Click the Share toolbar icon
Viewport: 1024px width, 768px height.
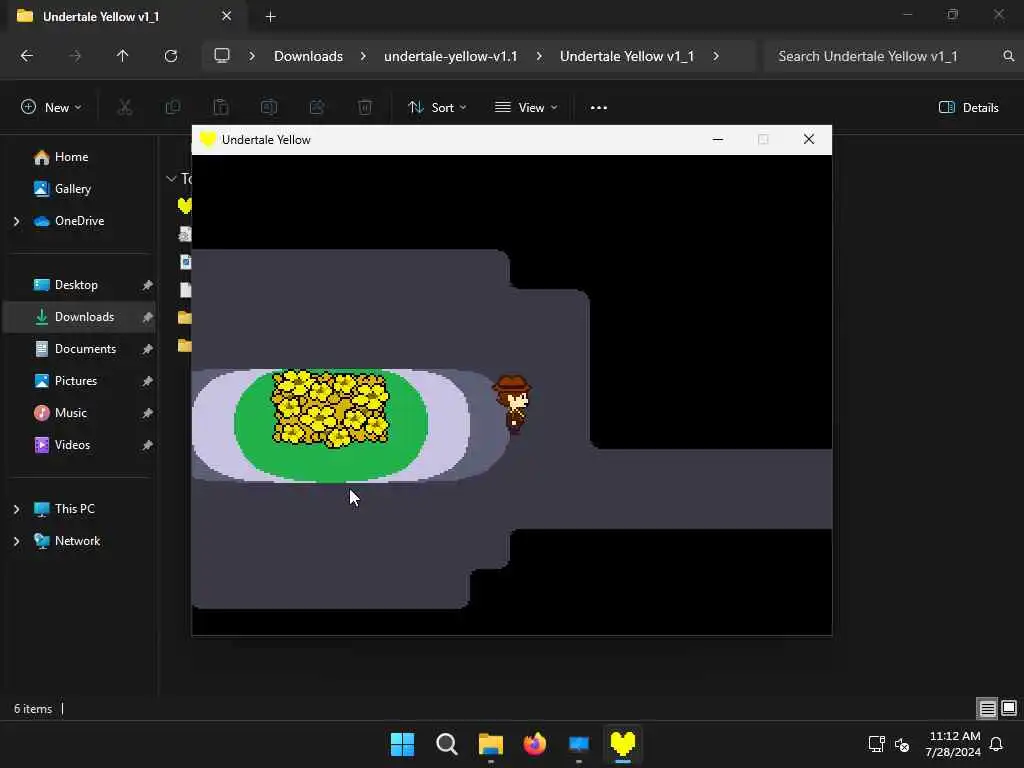click(317, 108)
